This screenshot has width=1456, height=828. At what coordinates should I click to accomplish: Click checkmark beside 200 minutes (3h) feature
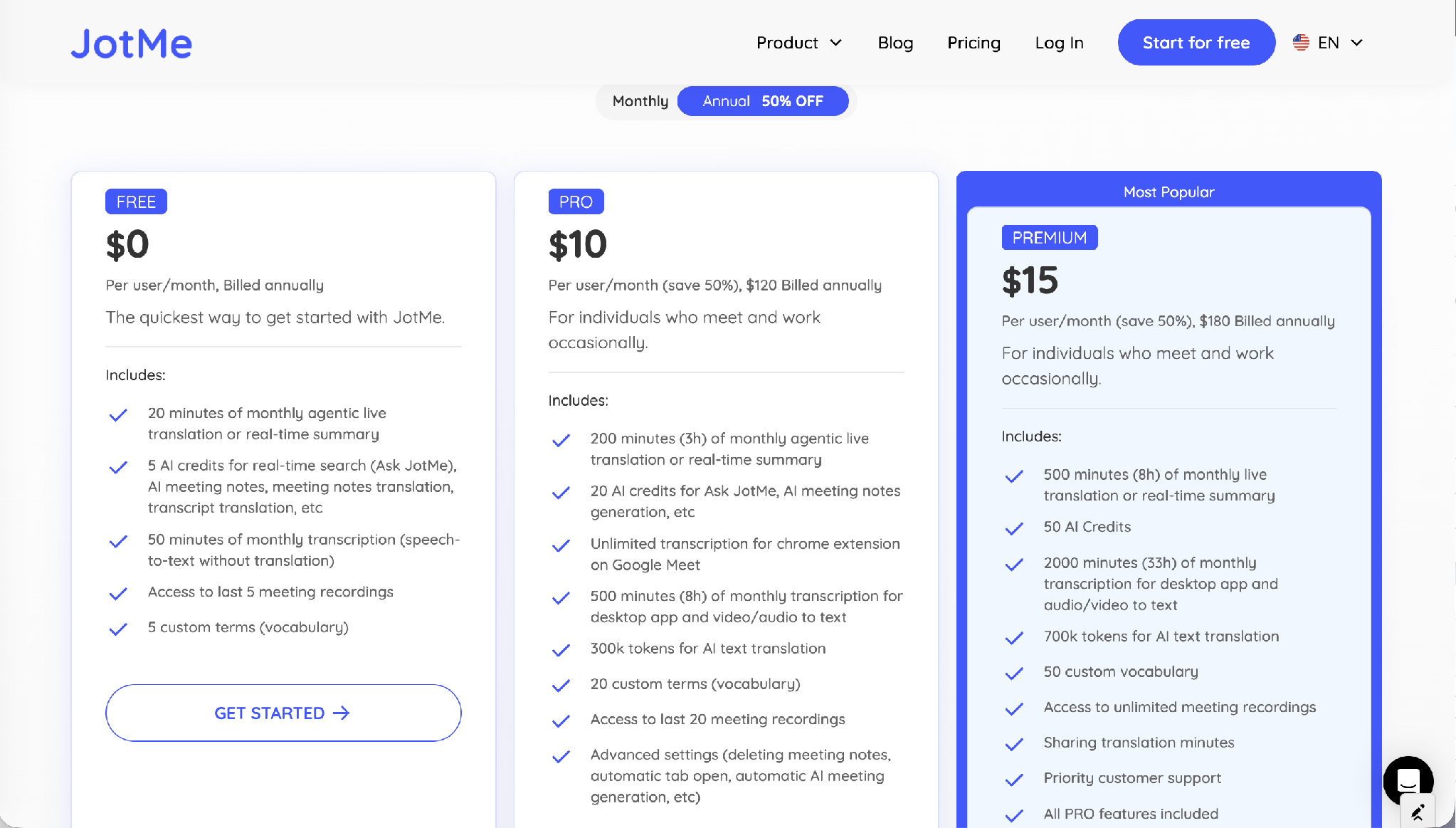(x=561, y=441)
